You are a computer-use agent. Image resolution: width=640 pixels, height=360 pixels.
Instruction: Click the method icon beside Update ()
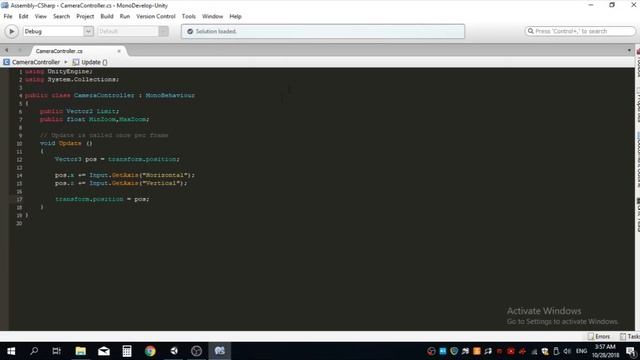76,62
